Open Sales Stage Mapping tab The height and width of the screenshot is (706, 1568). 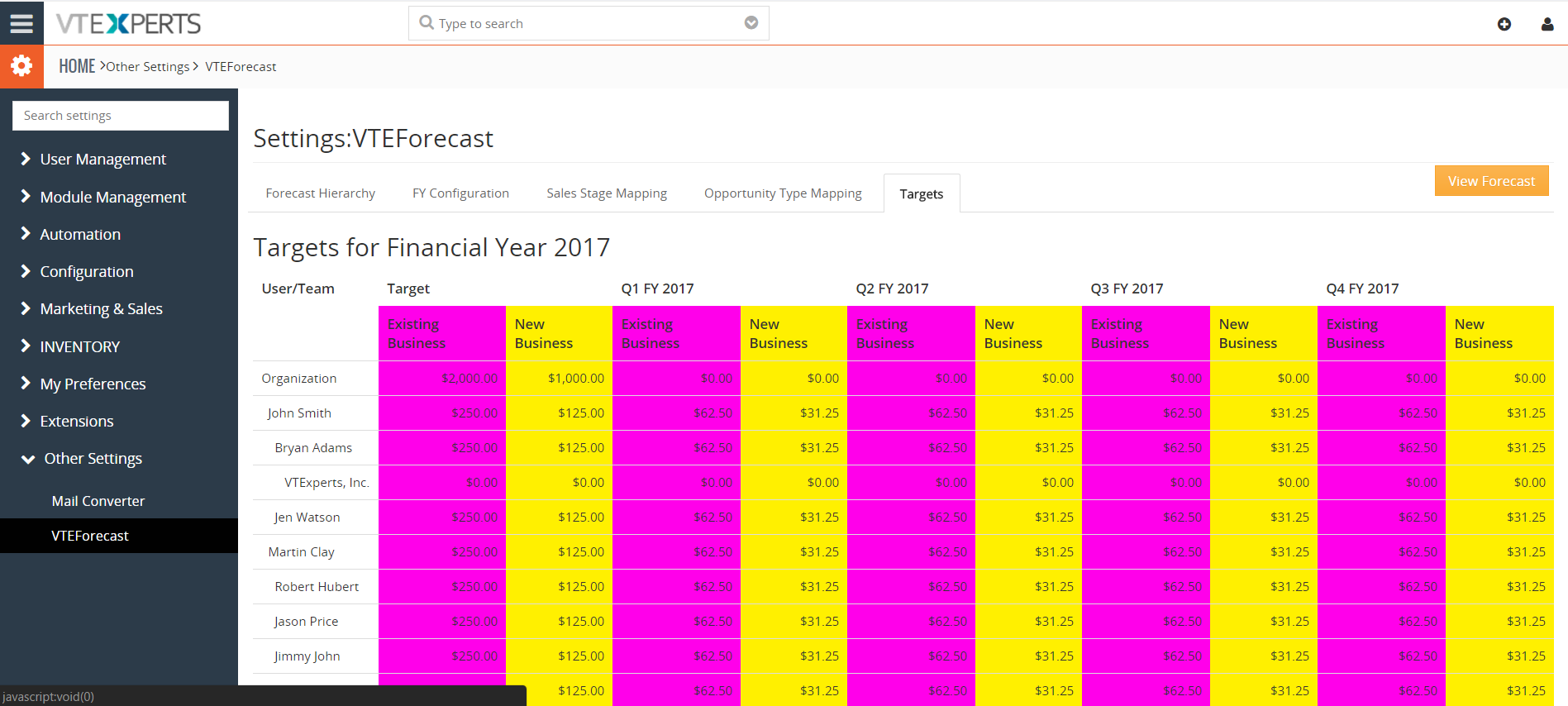(x=607, y=193)
